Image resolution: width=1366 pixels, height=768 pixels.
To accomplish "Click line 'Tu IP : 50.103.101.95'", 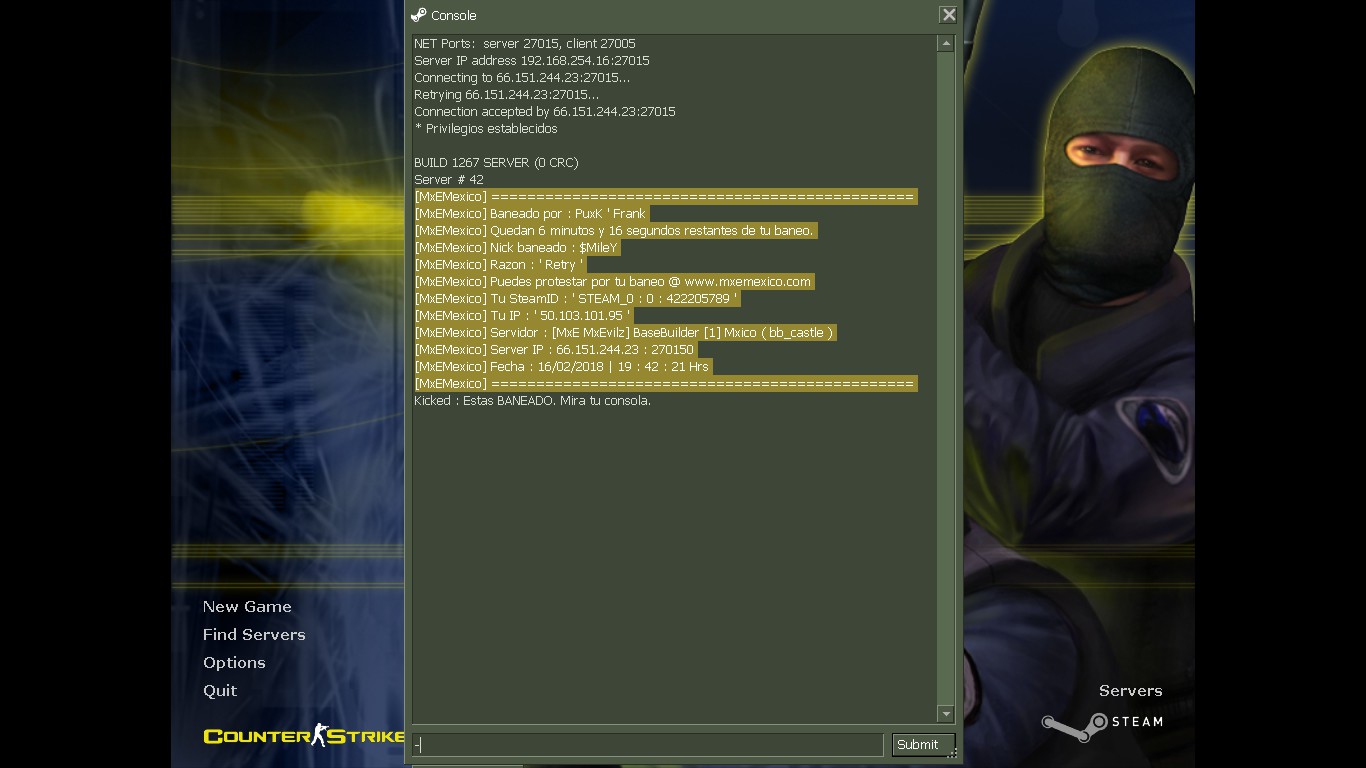I will click(x=523, y=316).
